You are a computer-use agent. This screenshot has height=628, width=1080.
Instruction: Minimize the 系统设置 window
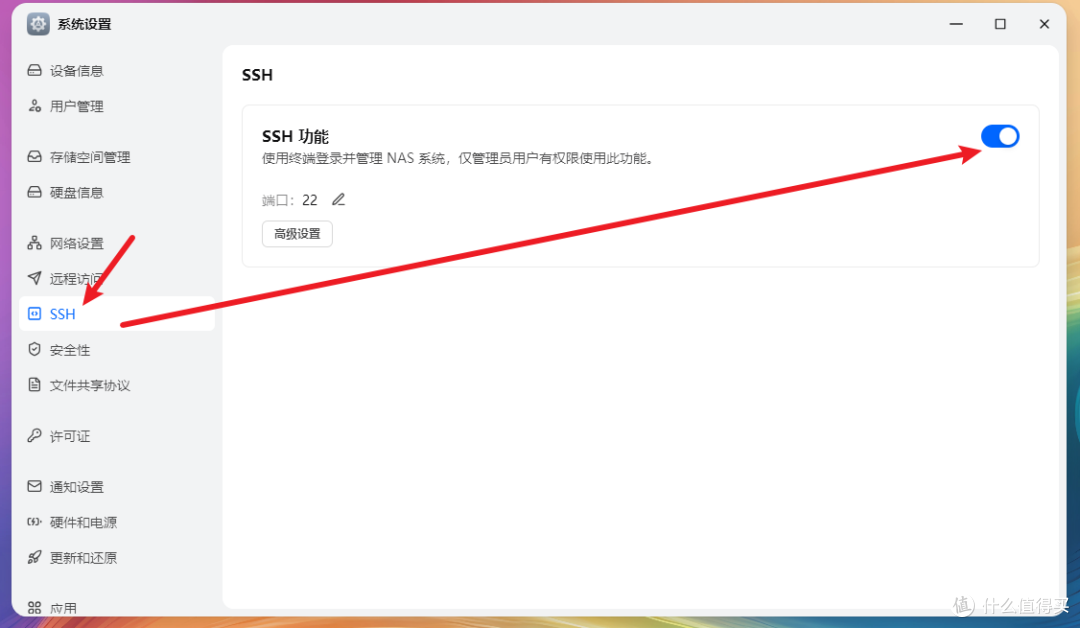click(956, 24)
